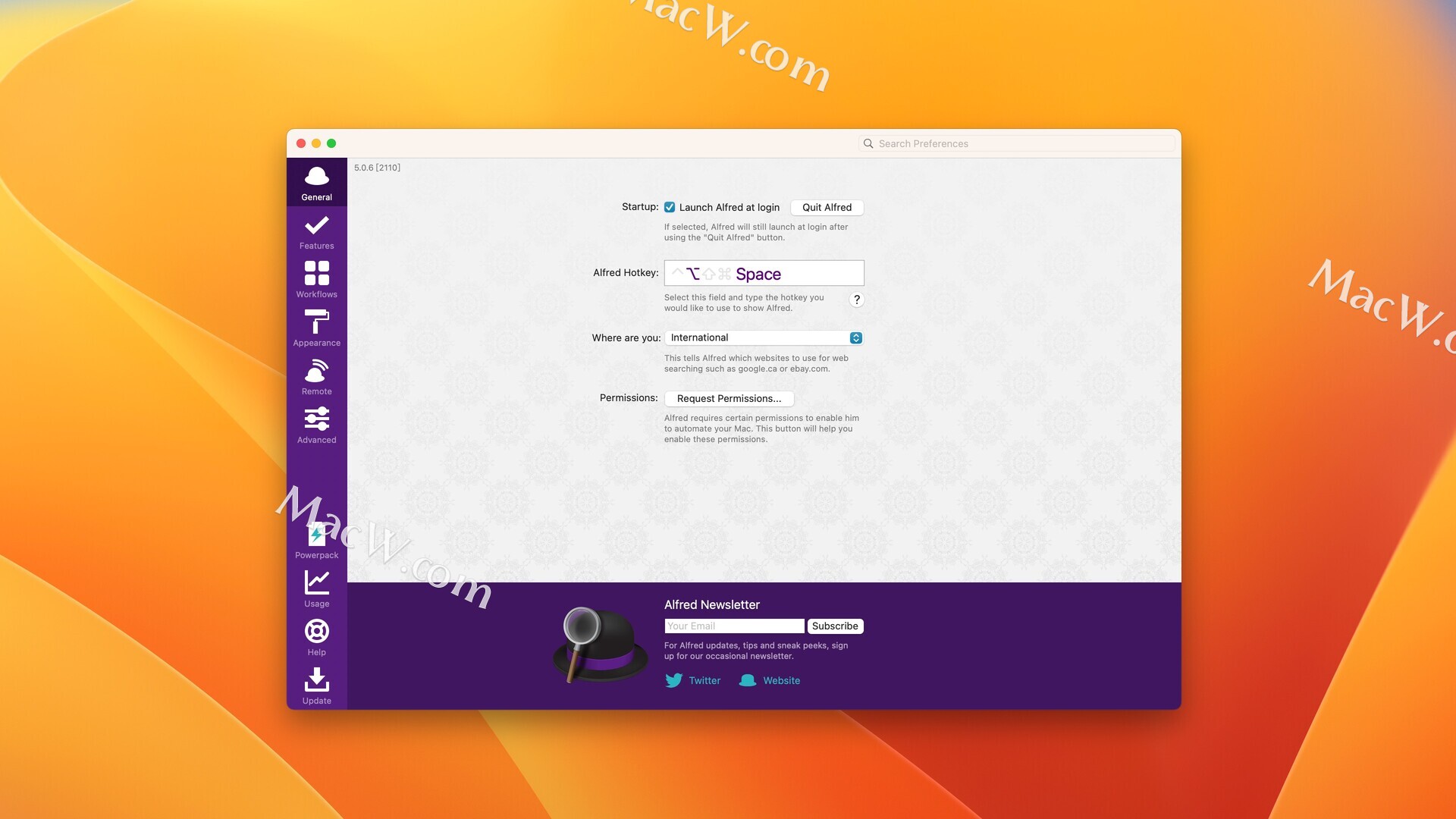Image resolution: width=1456 pixels, height=819 pixels.
Task: Click Request Permissions button
Action: 729,398
